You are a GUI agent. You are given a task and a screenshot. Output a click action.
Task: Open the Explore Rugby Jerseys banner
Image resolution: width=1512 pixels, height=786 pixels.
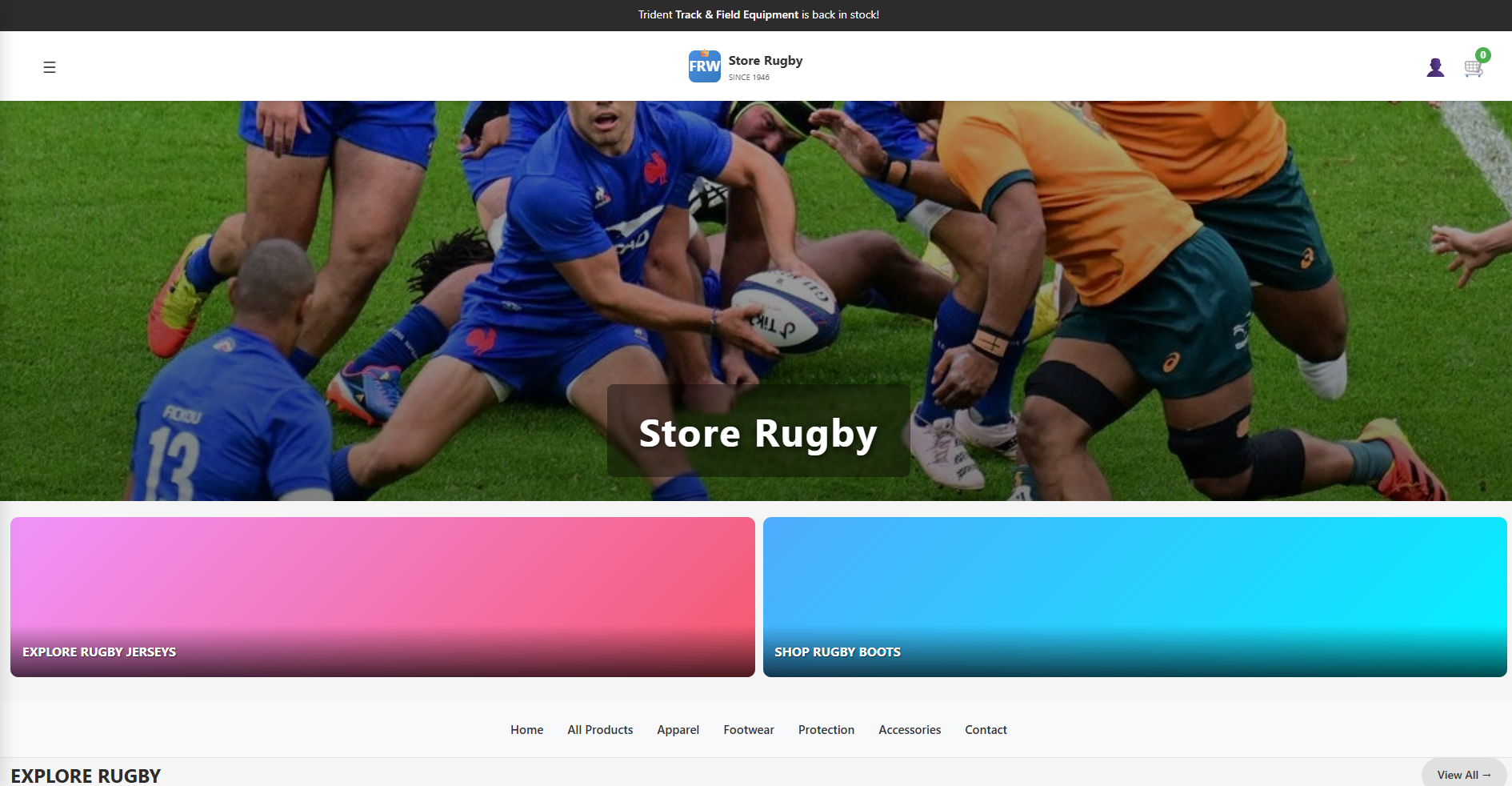(x=98, y=652)
